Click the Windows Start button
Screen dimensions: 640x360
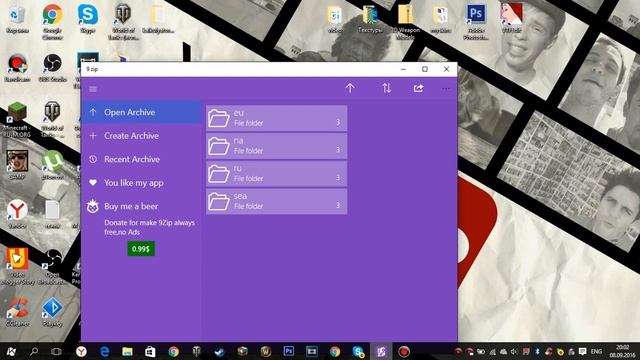[11, 351]
